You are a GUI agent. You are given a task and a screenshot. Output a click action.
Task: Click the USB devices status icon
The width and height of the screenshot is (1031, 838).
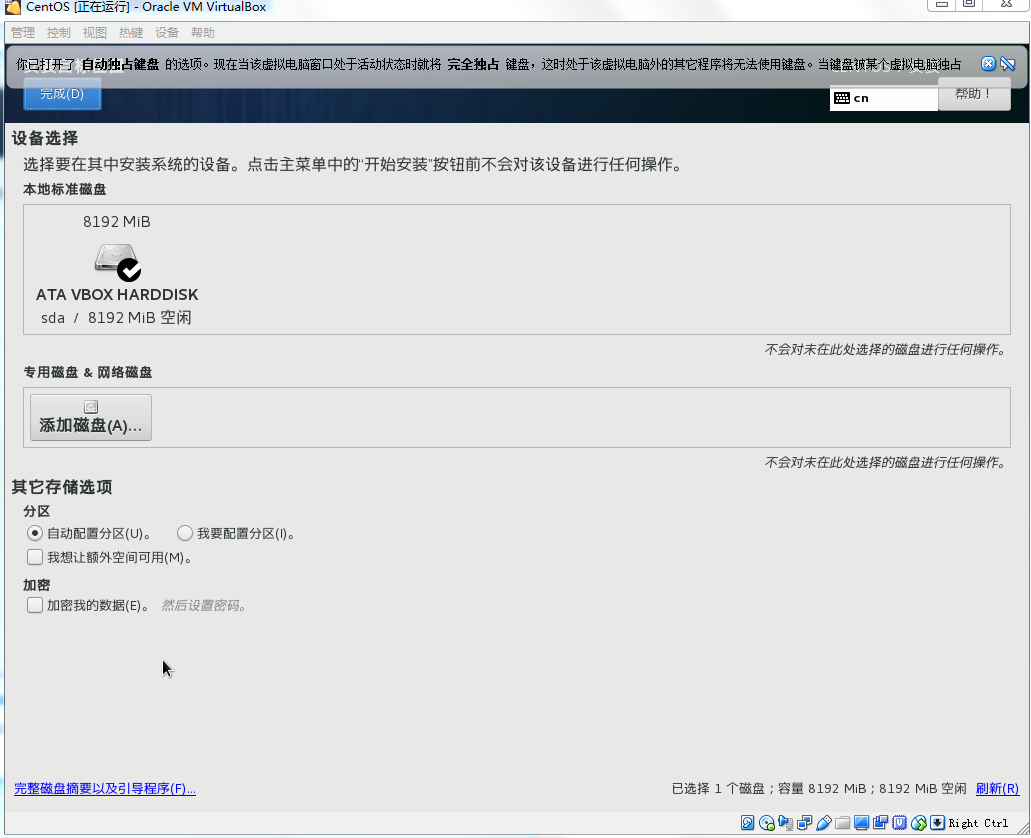(821, 822)
